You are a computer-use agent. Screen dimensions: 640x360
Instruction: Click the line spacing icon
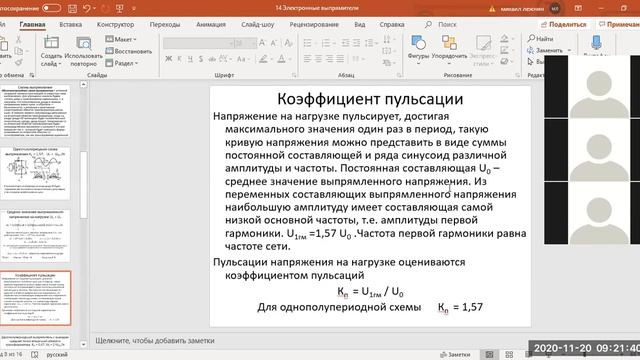370,43
